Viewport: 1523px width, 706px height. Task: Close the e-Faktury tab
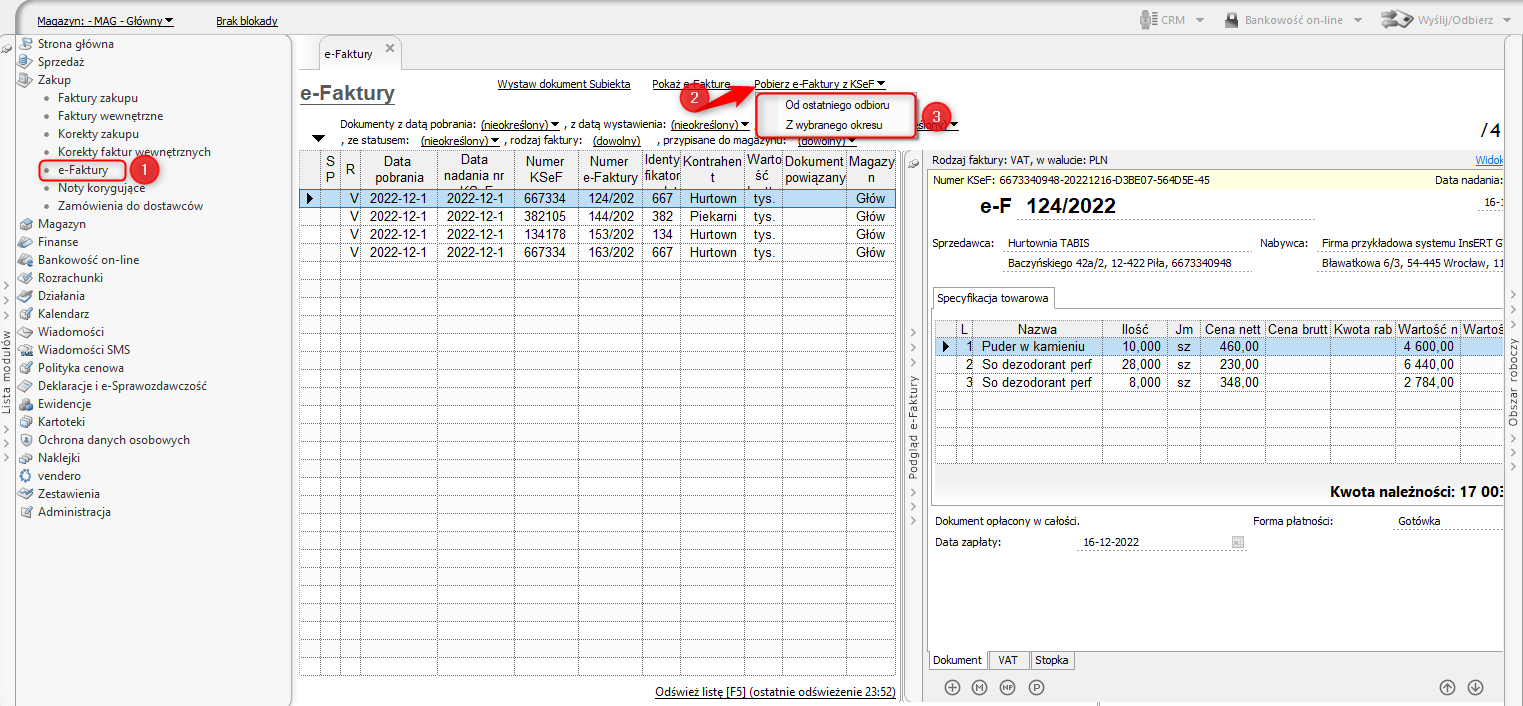[x=390, y=48]
